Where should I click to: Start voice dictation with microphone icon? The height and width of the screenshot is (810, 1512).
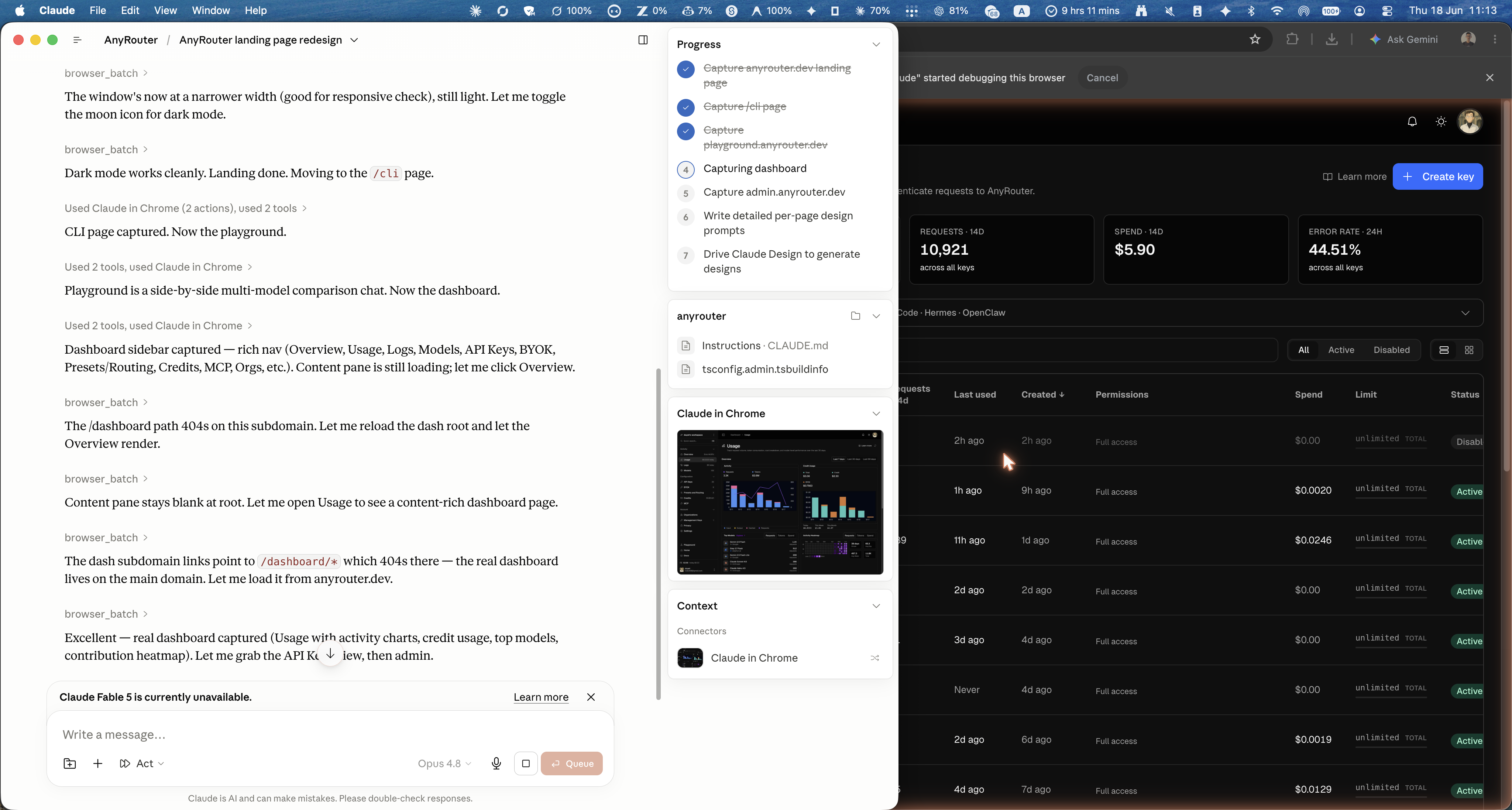click(x=496, y=763)
